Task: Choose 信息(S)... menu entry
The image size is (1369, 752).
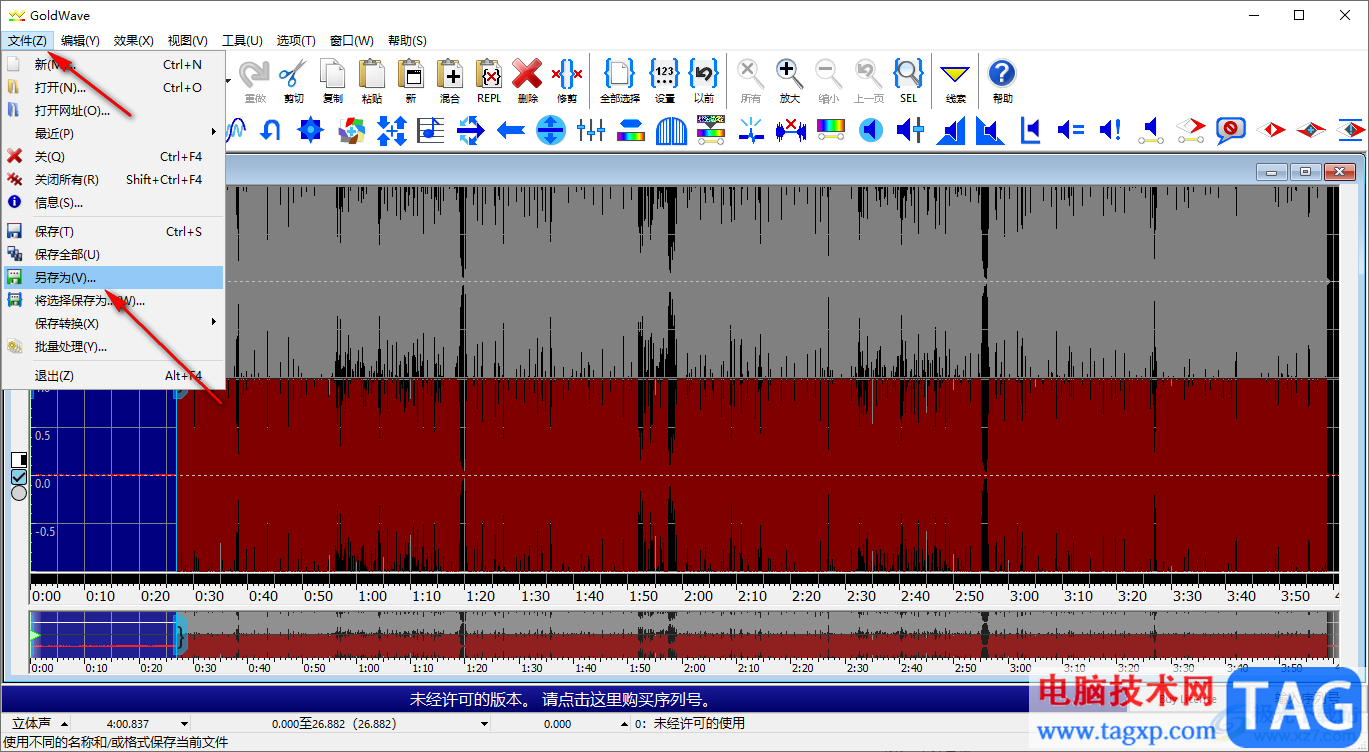Action: (x=113, y=202)
